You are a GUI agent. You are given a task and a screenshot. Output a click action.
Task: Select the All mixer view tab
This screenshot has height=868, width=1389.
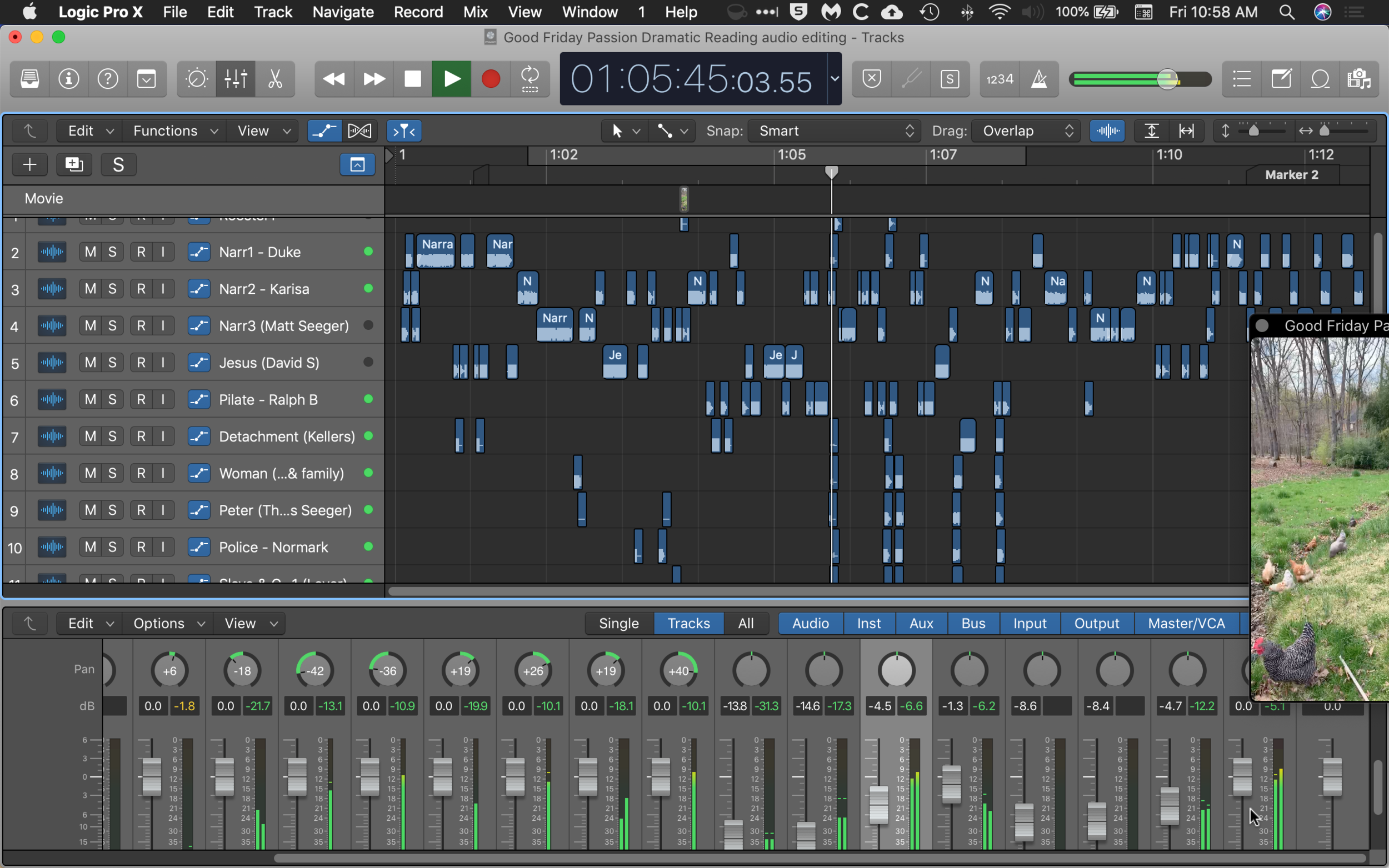pos(746,624)
